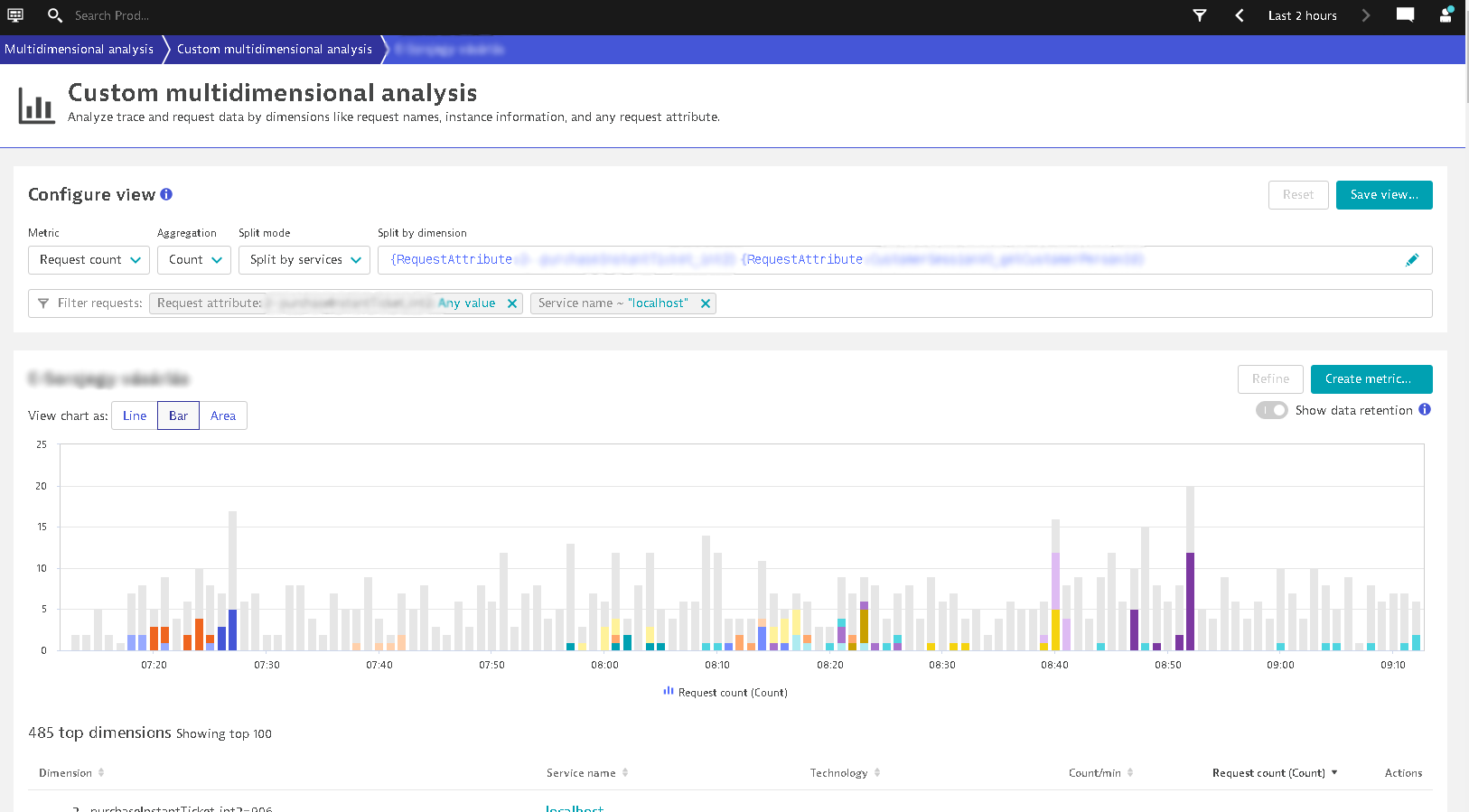Open the dashboards menu icon in top-left
This screenshot has height=812, width=1469.
15,15
